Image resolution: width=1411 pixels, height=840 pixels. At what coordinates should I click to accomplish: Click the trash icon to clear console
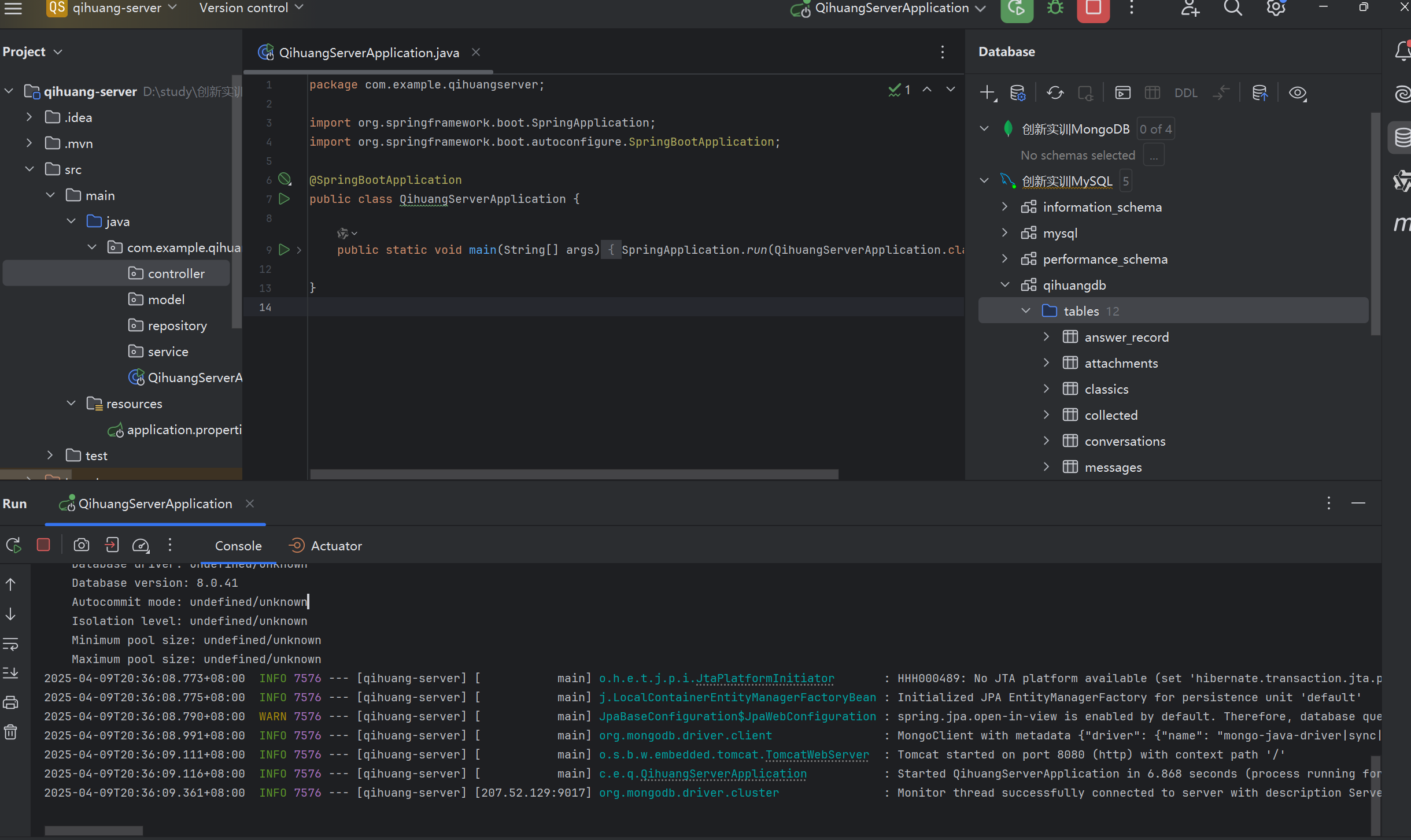pyautogui.click(x=11, y=732)
